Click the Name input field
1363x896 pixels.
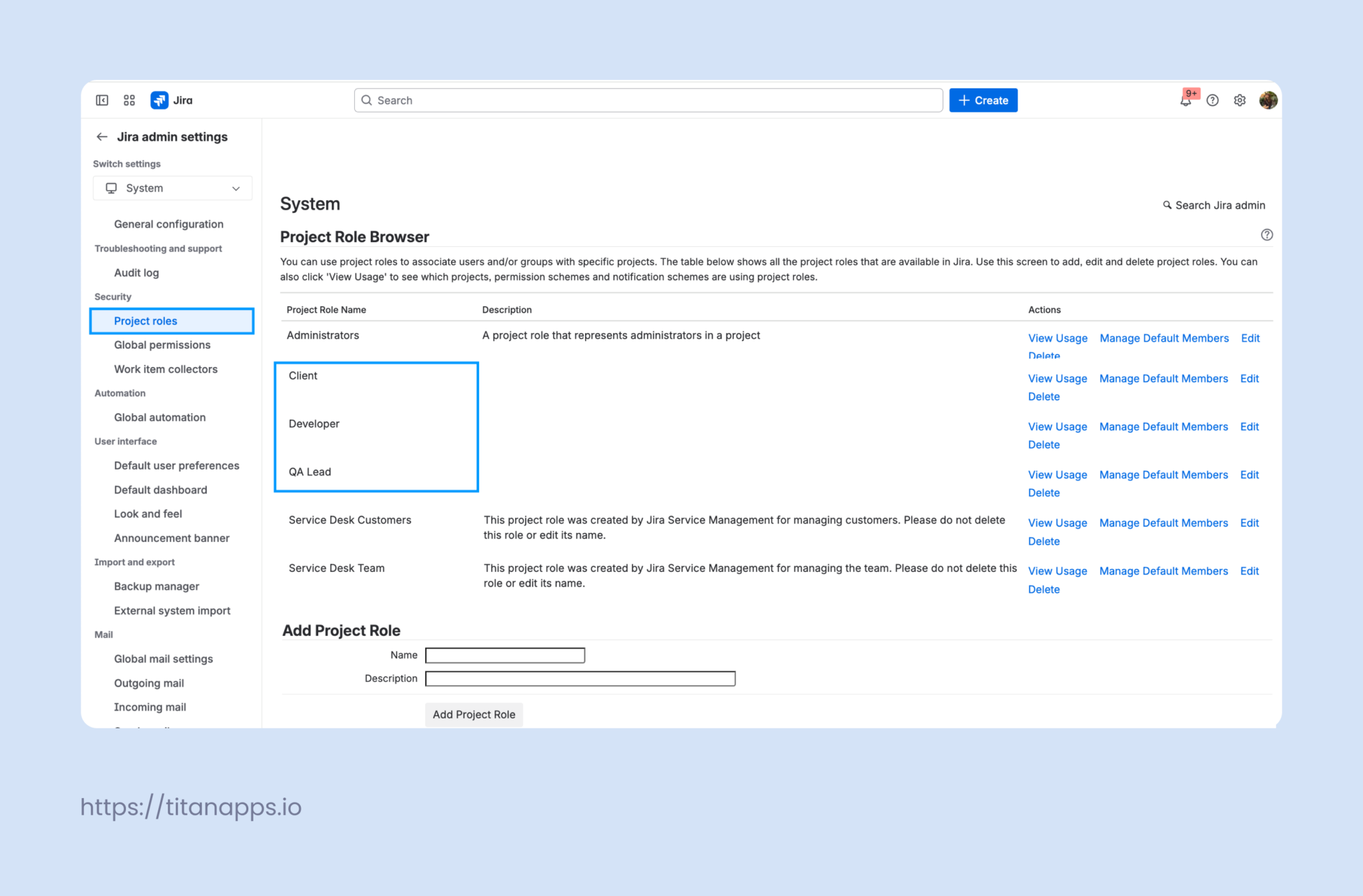504,655
